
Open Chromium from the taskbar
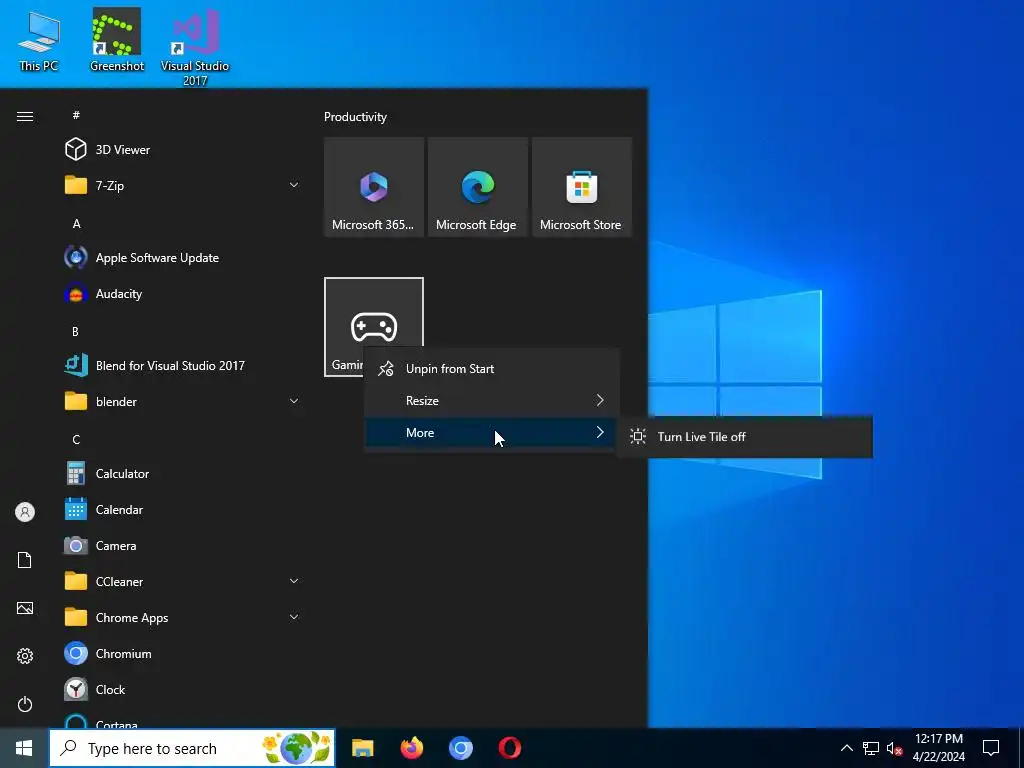click(x=460, y=748)
